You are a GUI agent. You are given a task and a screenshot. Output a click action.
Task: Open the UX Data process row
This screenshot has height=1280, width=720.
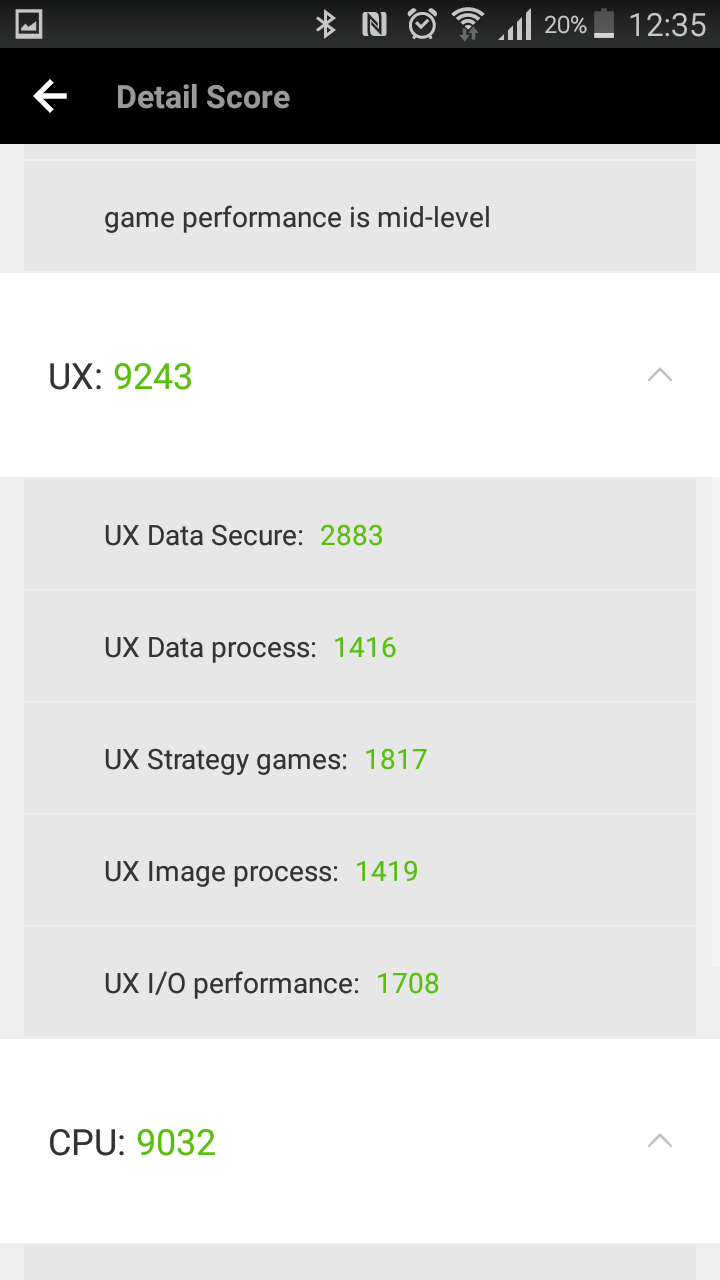pyautogui.click(x=360, y=647)
